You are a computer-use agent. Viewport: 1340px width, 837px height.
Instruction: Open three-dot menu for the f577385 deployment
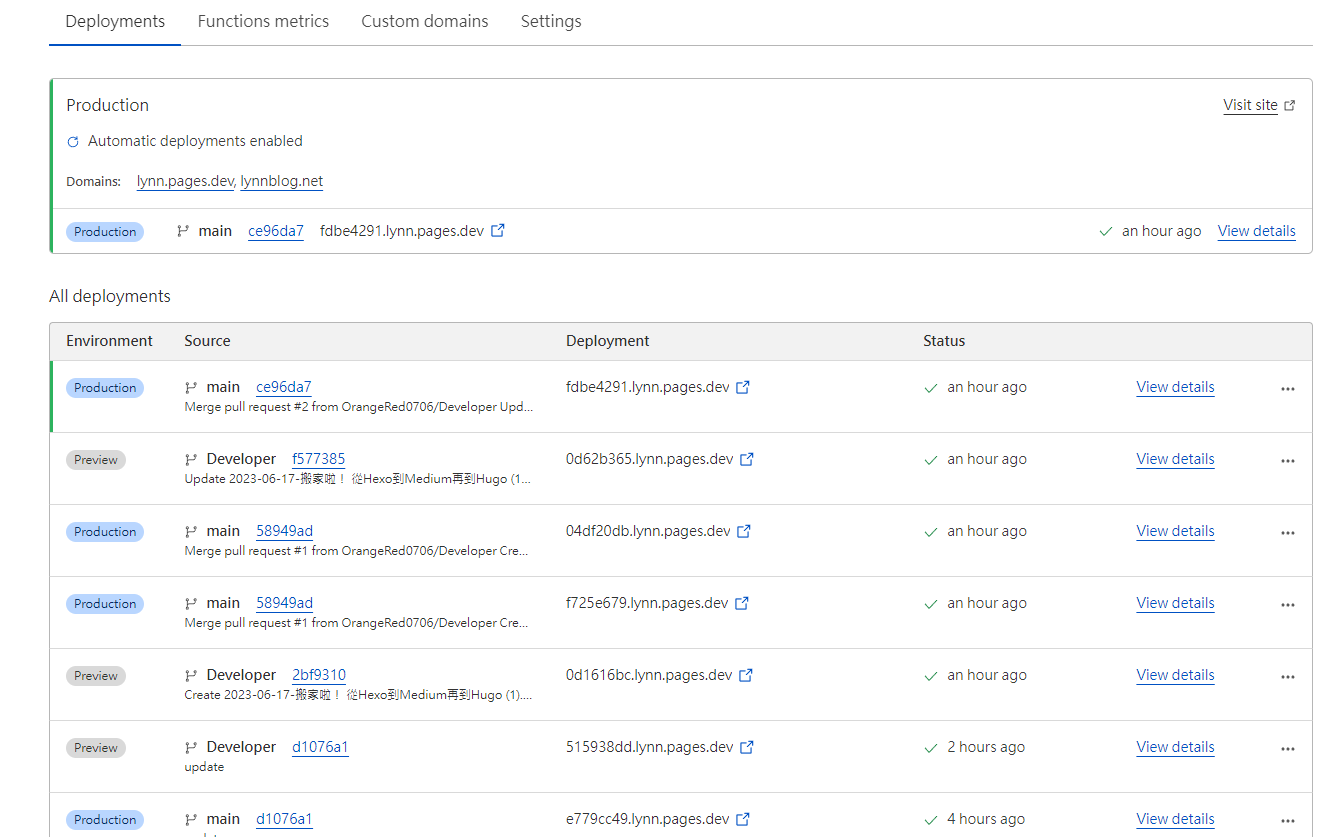[1288, 461]
